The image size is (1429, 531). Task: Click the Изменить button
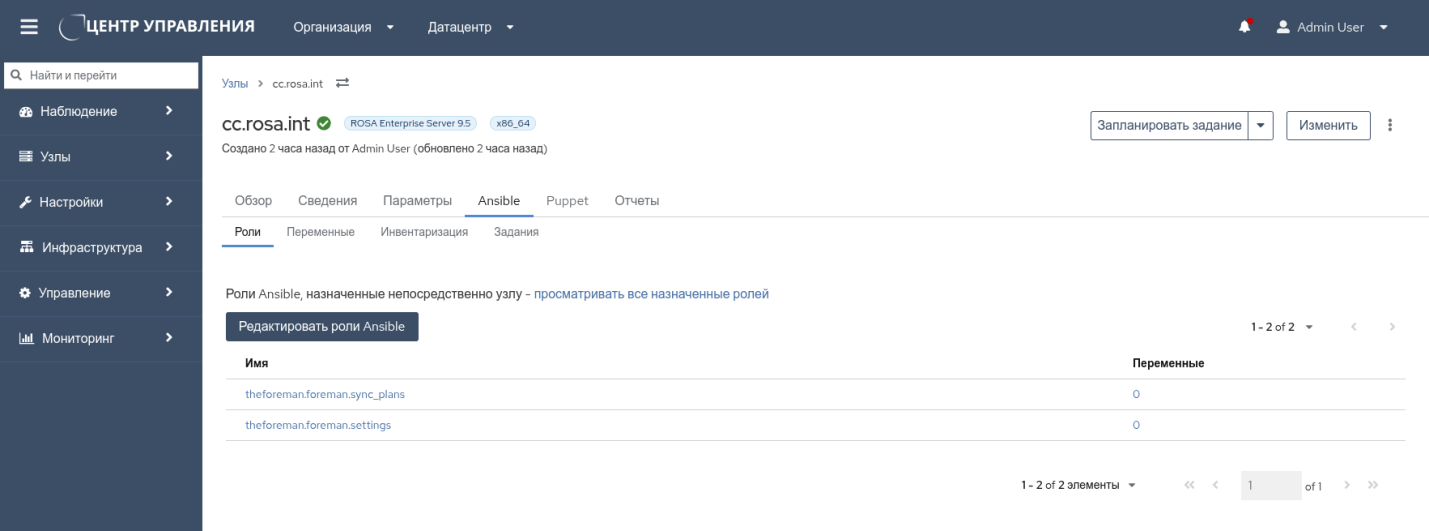[1327, 125]
